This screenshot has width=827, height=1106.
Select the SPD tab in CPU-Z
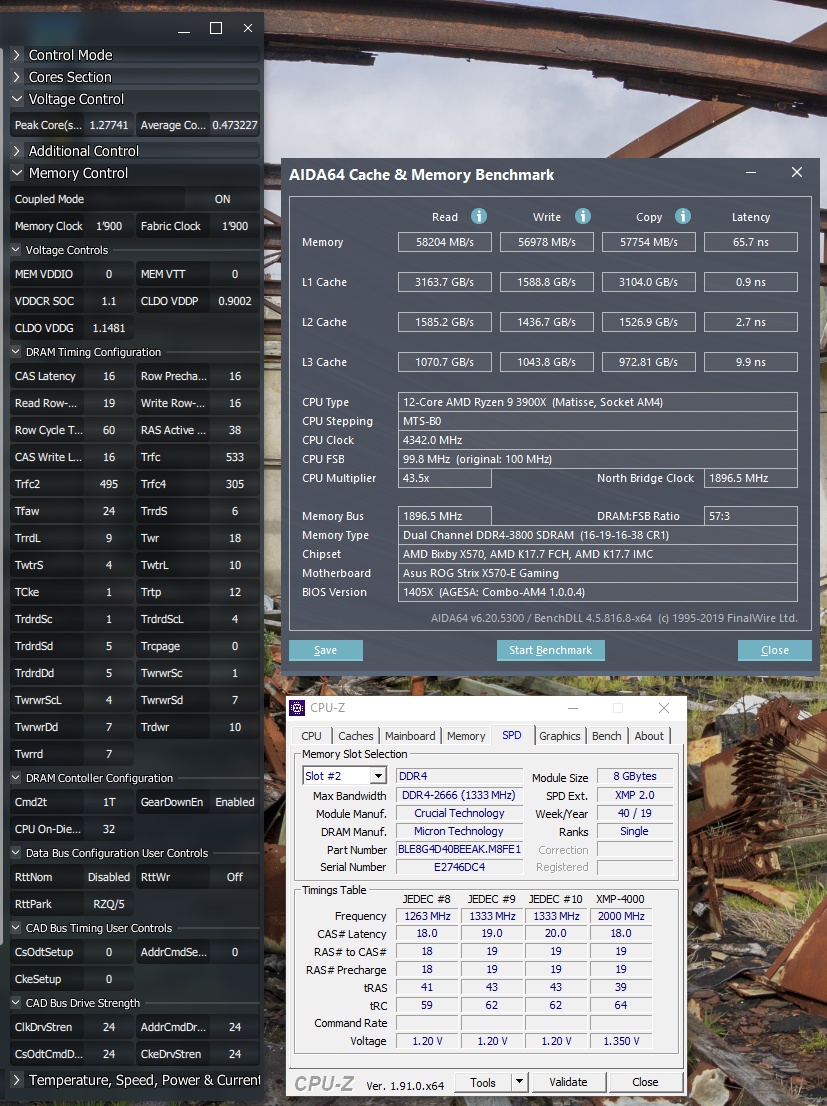[512, 735]
